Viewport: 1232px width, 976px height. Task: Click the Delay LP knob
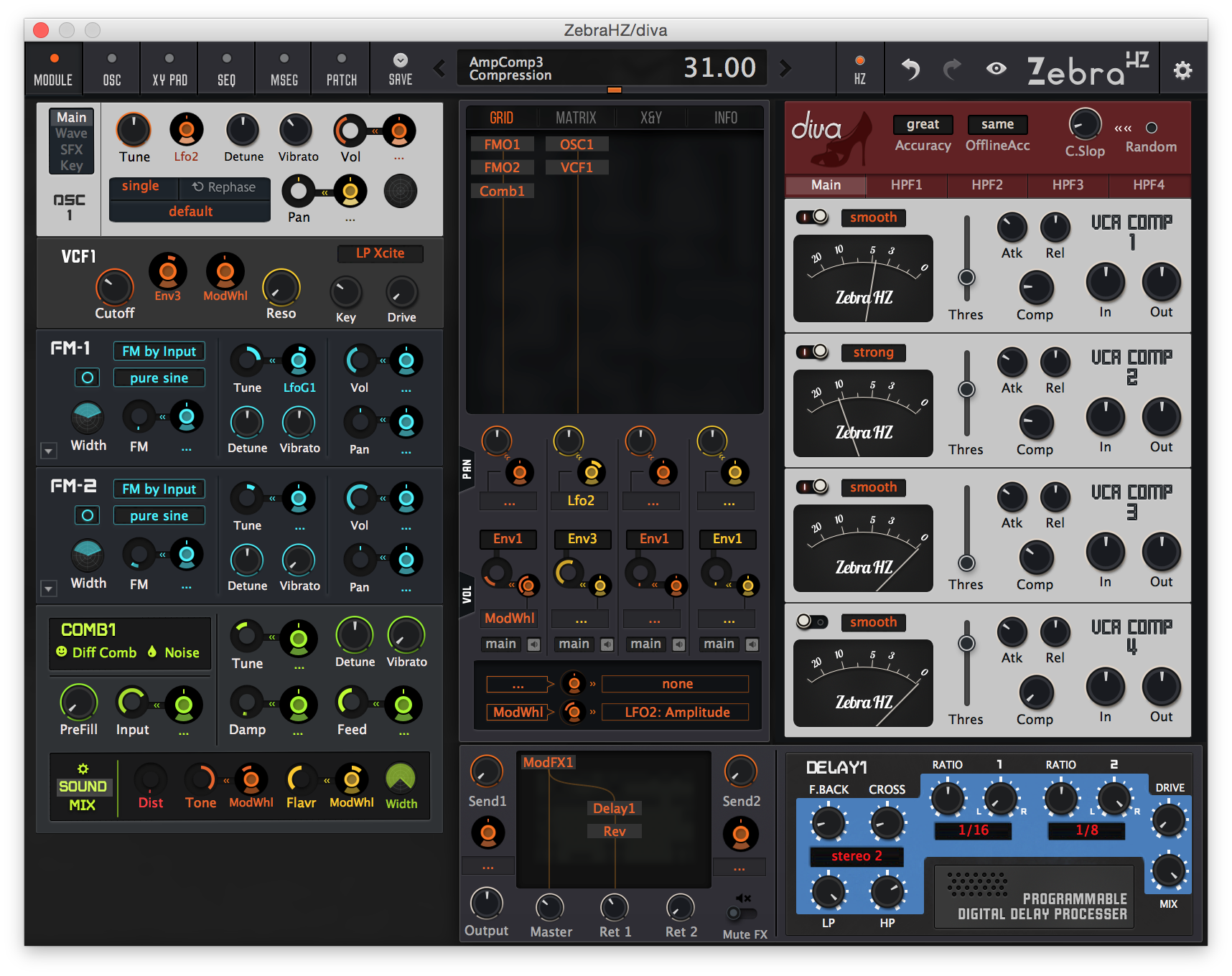(x=828, y=892)
